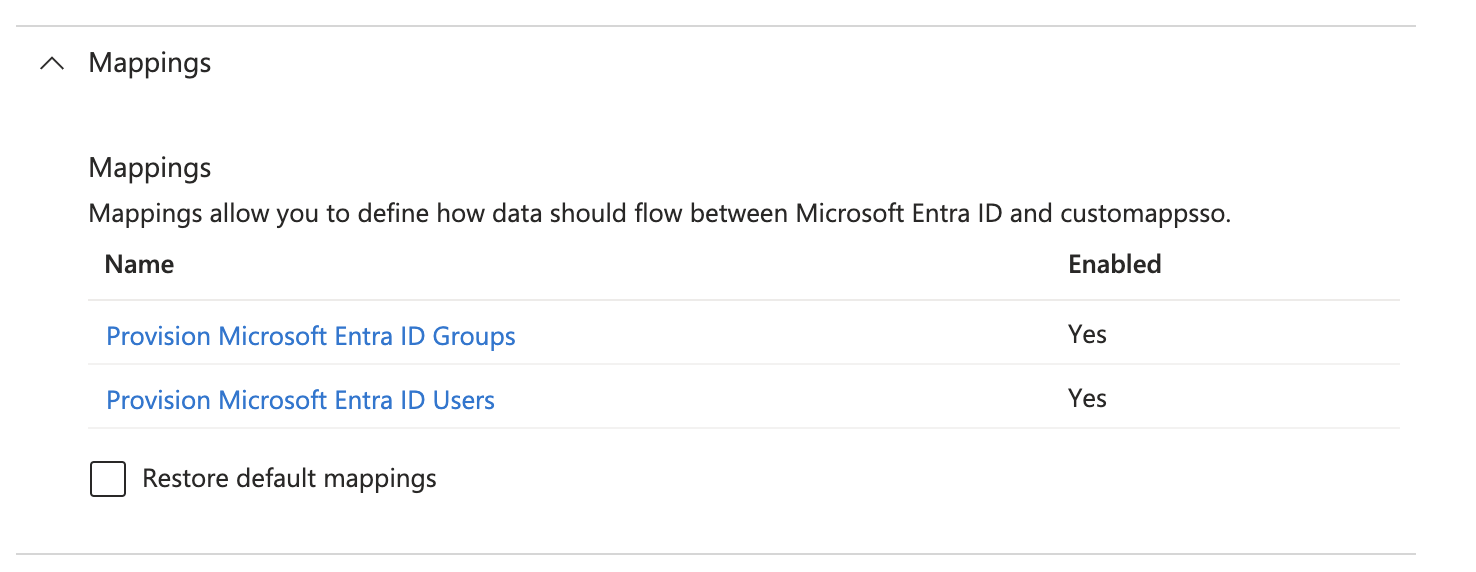Select the Enabled column header
This screenshot has height=572, width=1476.
1115,264
